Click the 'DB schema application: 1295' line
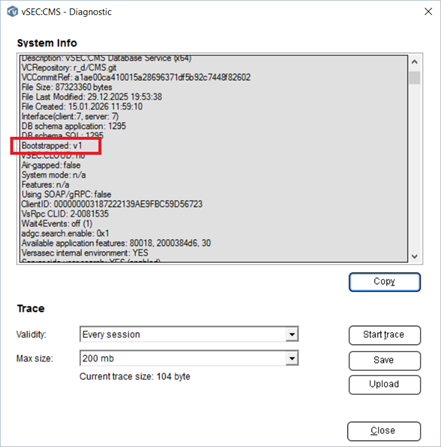The width and height of the screenshot is (441, 447). pyautogui.click(x=74, y=126)
